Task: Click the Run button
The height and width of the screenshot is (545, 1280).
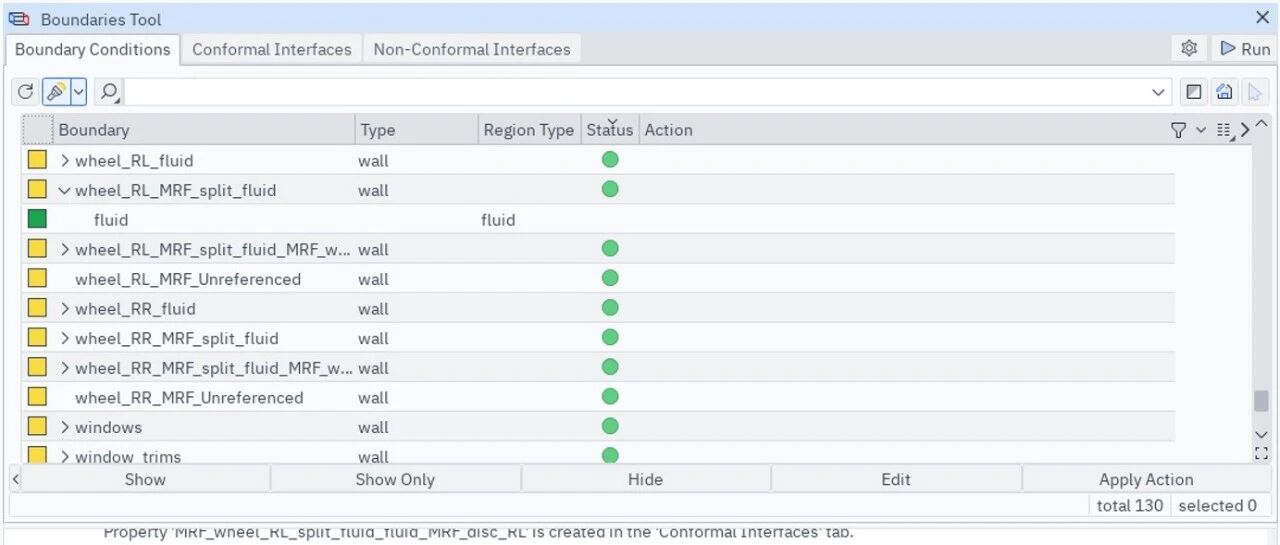Action: click(x=1244, y=49)
